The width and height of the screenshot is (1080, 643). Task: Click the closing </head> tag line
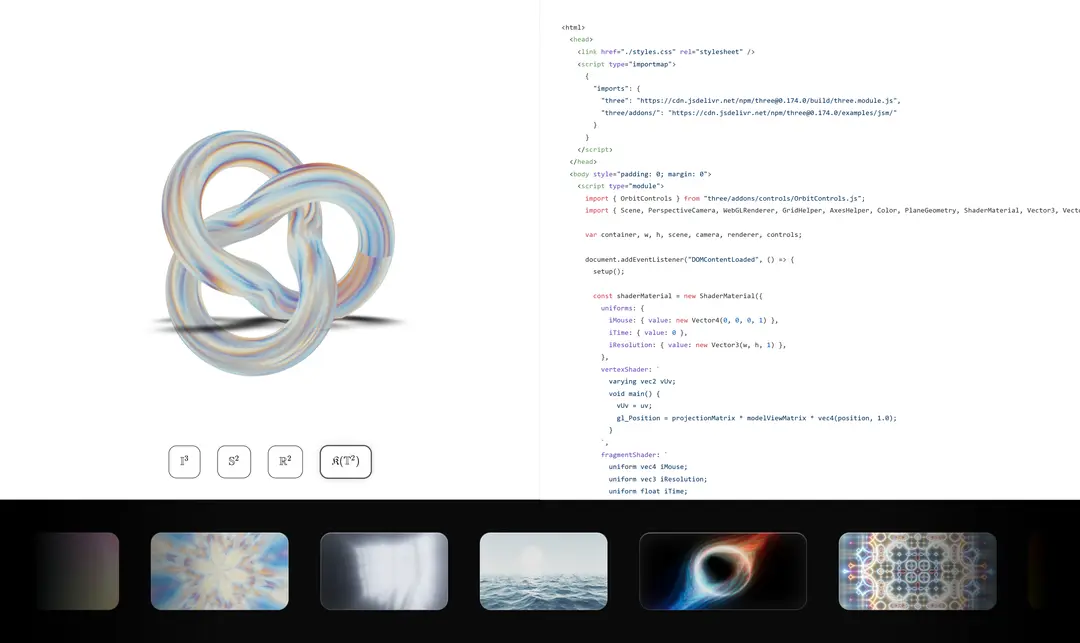[x=583, y=162]
